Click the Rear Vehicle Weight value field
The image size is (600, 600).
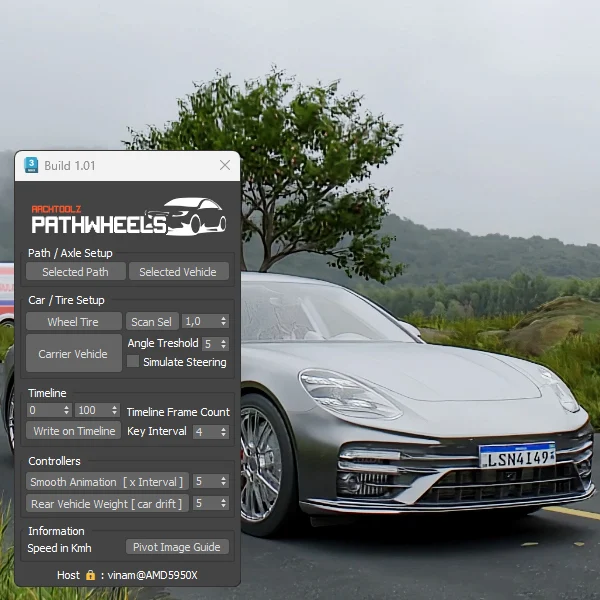click(x=206, y=503)
